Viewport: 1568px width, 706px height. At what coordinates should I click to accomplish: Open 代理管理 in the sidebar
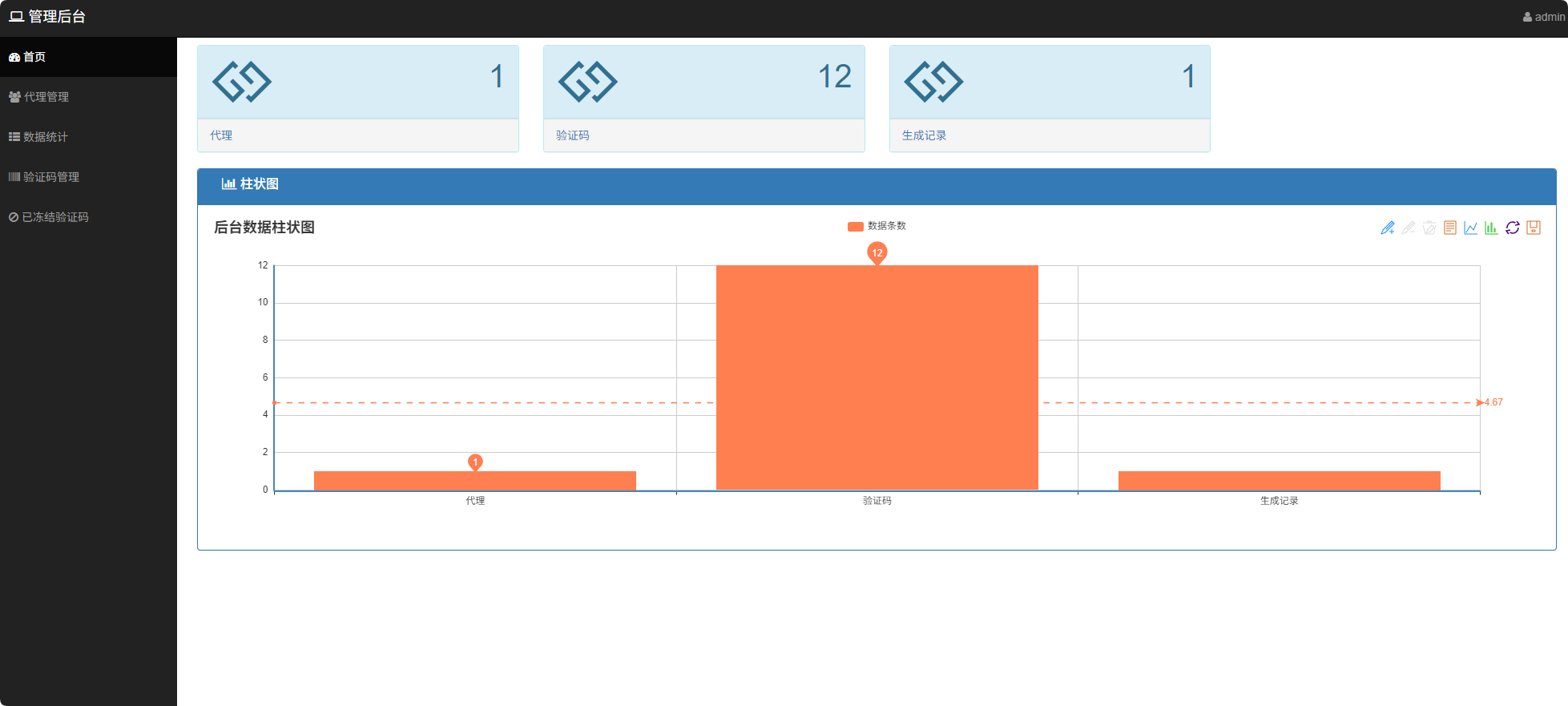coord(88,97)
